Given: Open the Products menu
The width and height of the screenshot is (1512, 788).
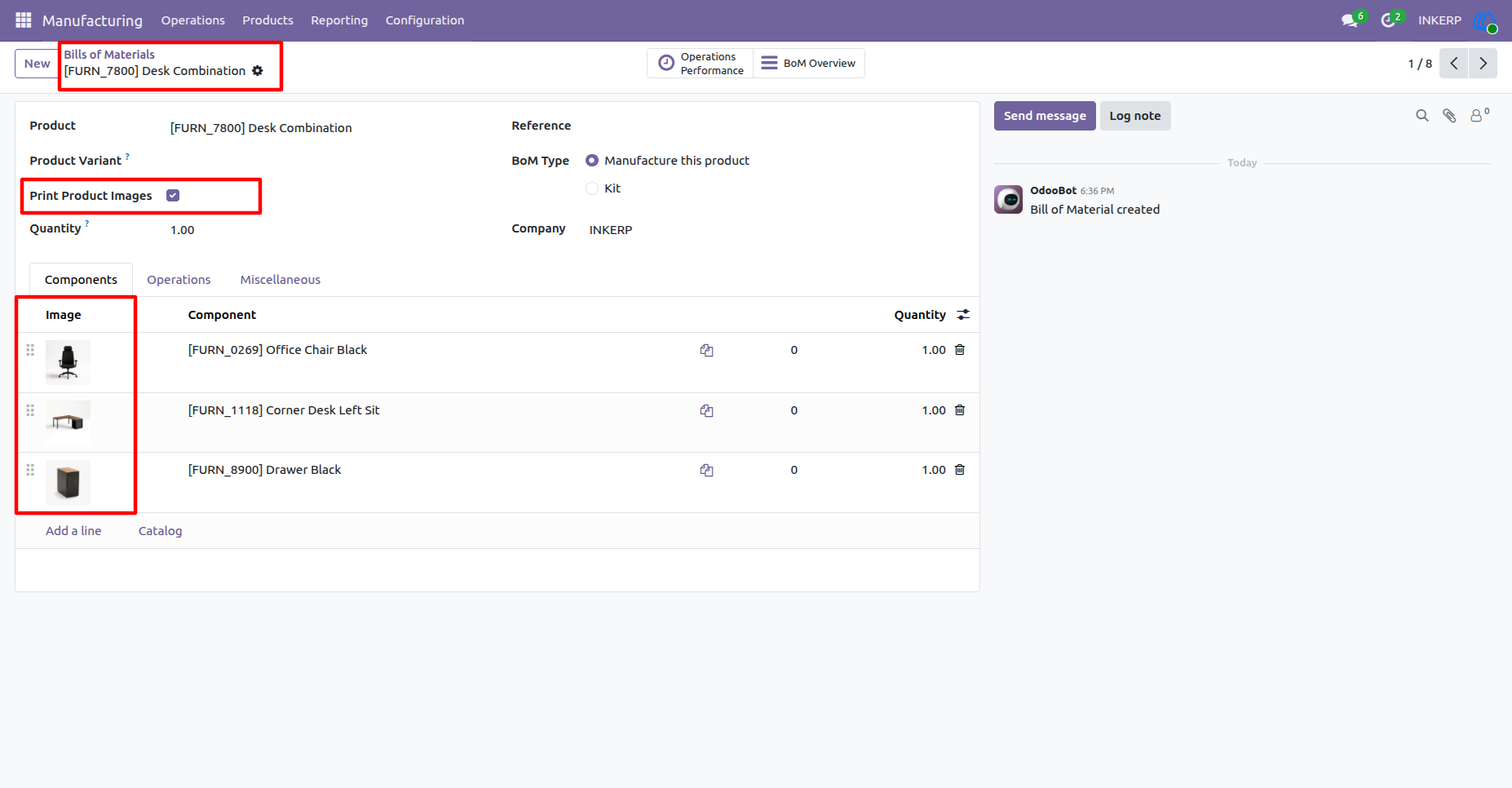Looking at the screenshot, I should tap(267, 20).
